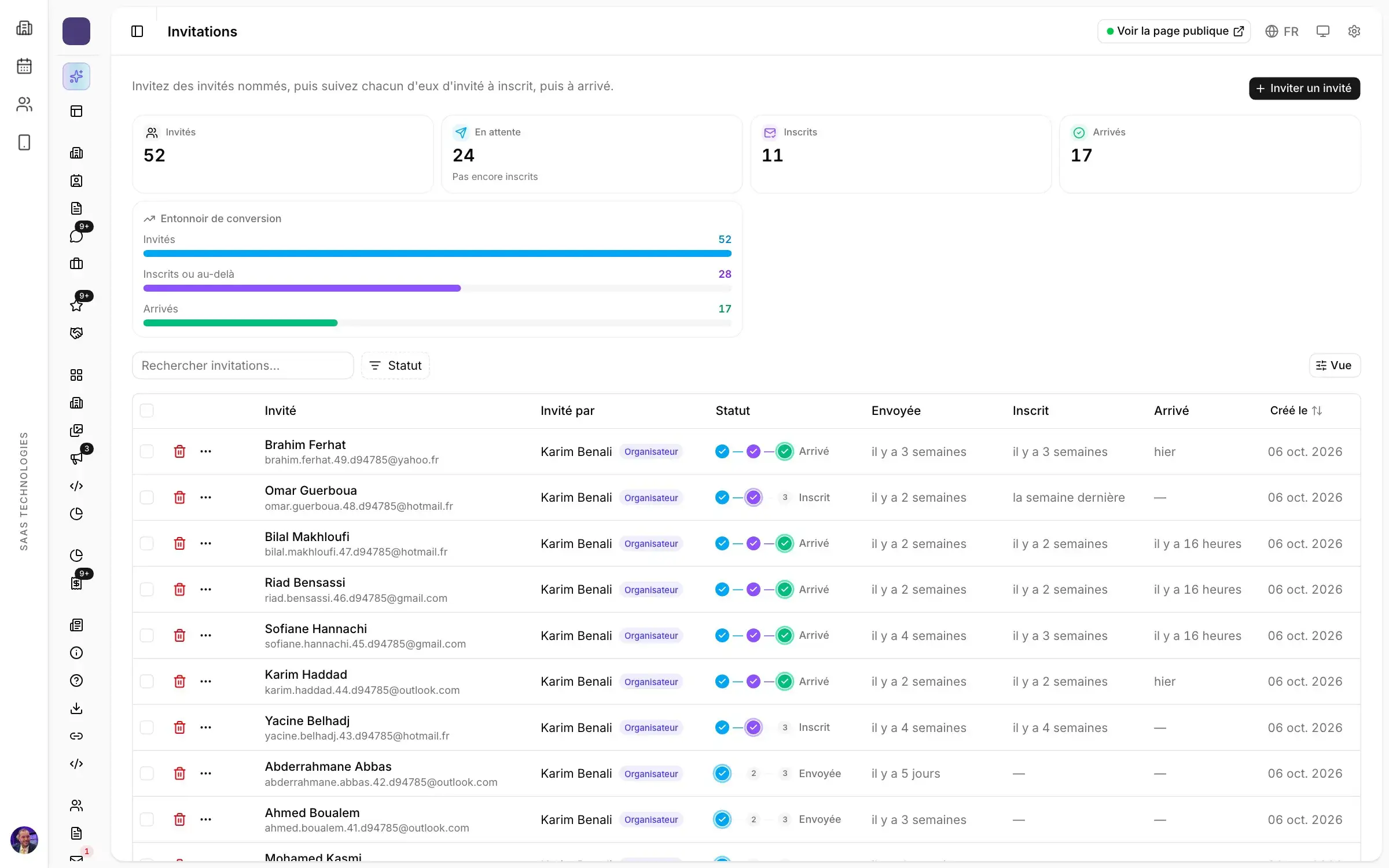Screen dimensions: 1389x868
Task: Click the Inviter un invité button
Action: click(x=1305, y=89)
